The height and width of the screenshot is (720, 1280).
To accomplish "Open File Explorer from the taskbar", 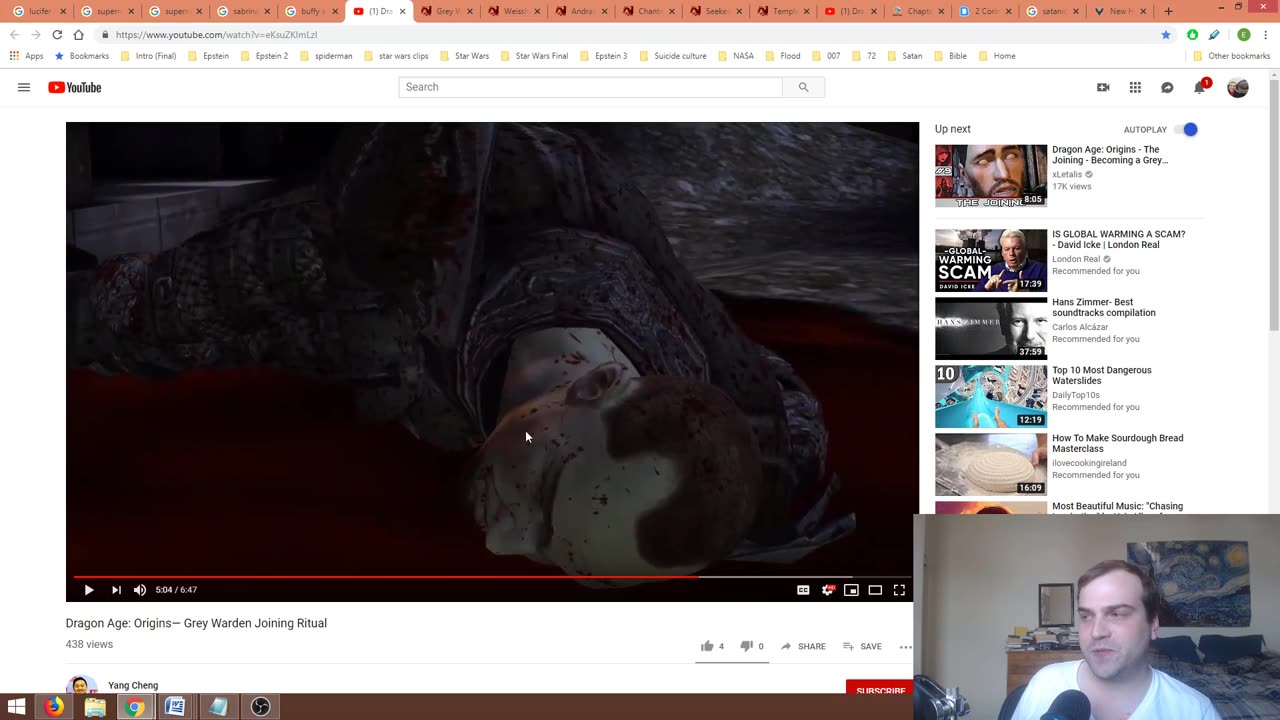I will [95, 707].
